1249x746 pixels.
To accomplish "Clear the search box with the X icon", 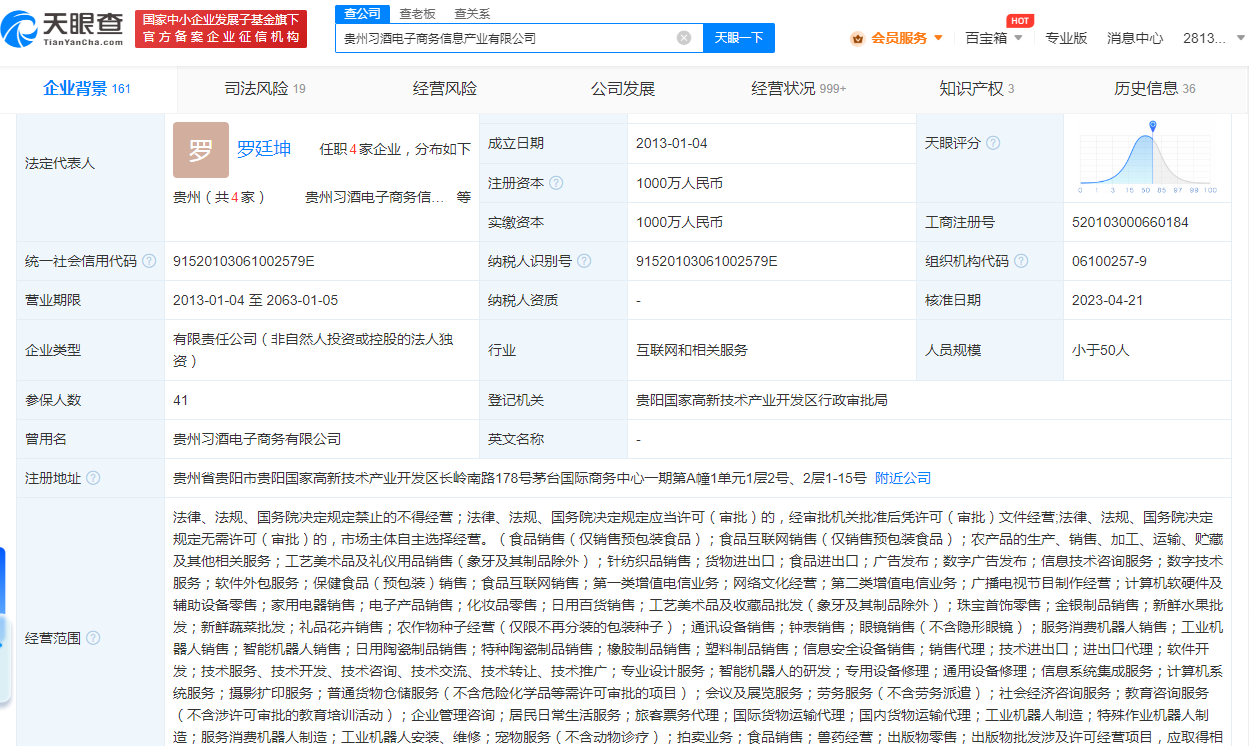I will pyautogui.click(x=684, y=38).
